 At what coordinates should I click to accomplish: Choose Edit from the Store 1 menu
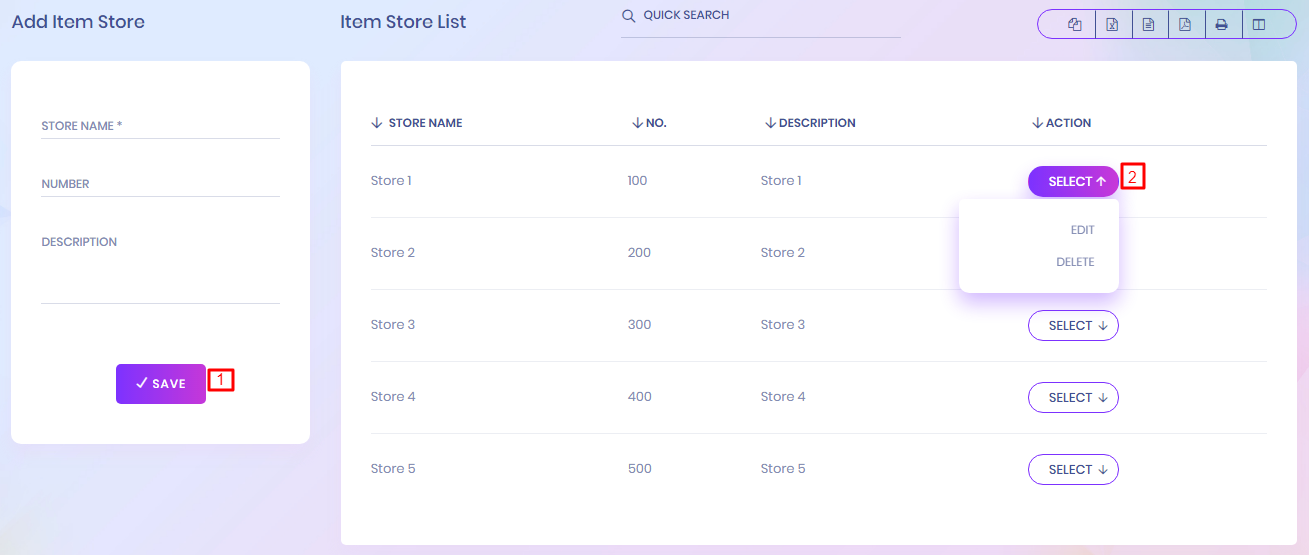[x=1082, y=230]
